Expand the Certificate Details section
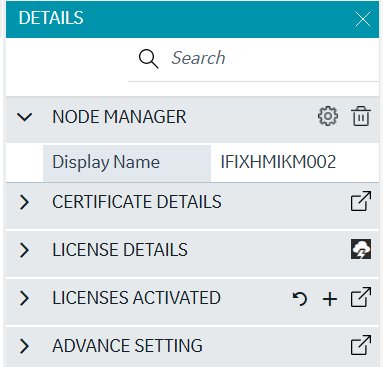 [x=24, y=202]
